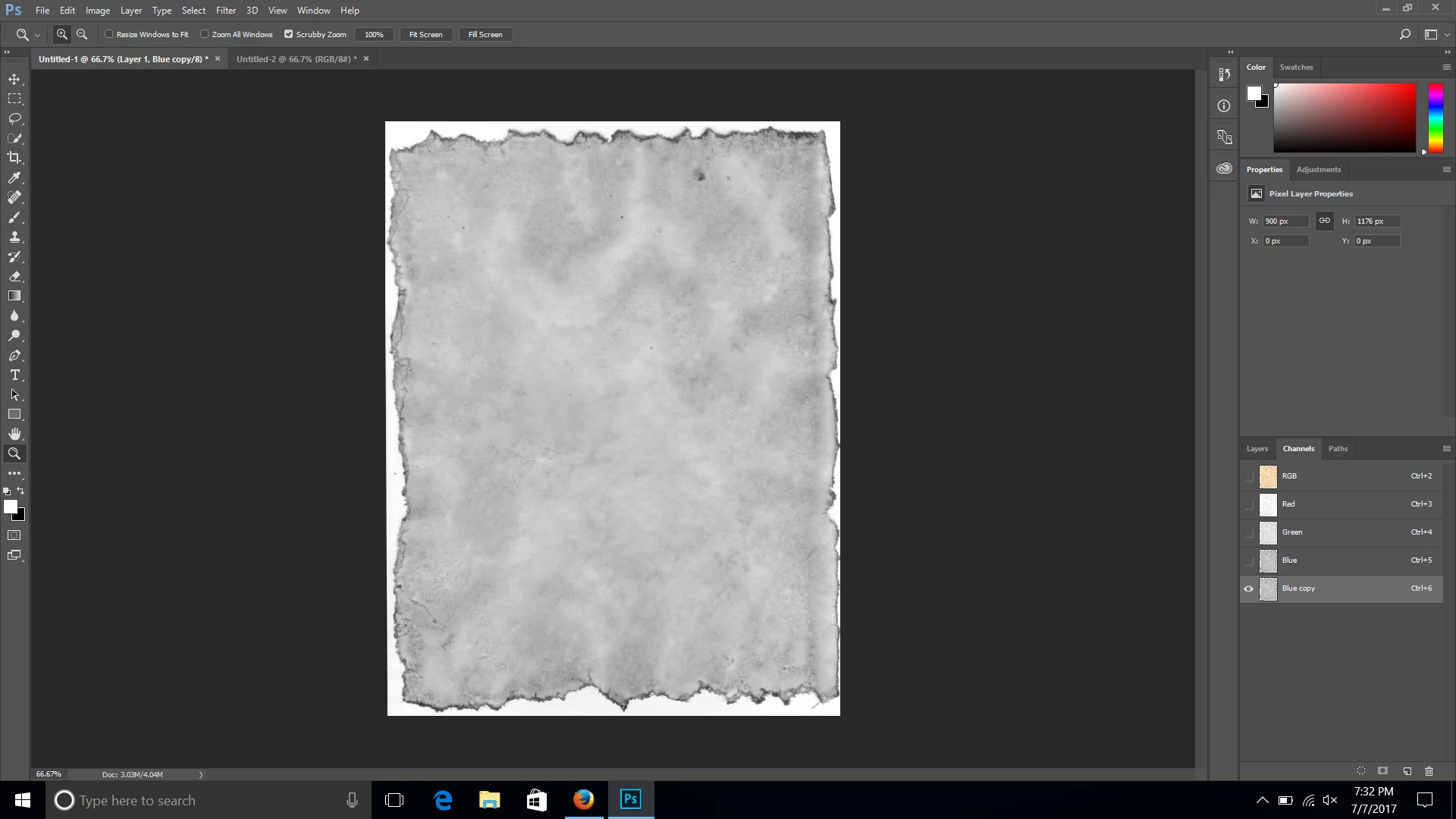
Task: Select the Lasso tool
Action: pyautogui.click(x=14, y=118)
